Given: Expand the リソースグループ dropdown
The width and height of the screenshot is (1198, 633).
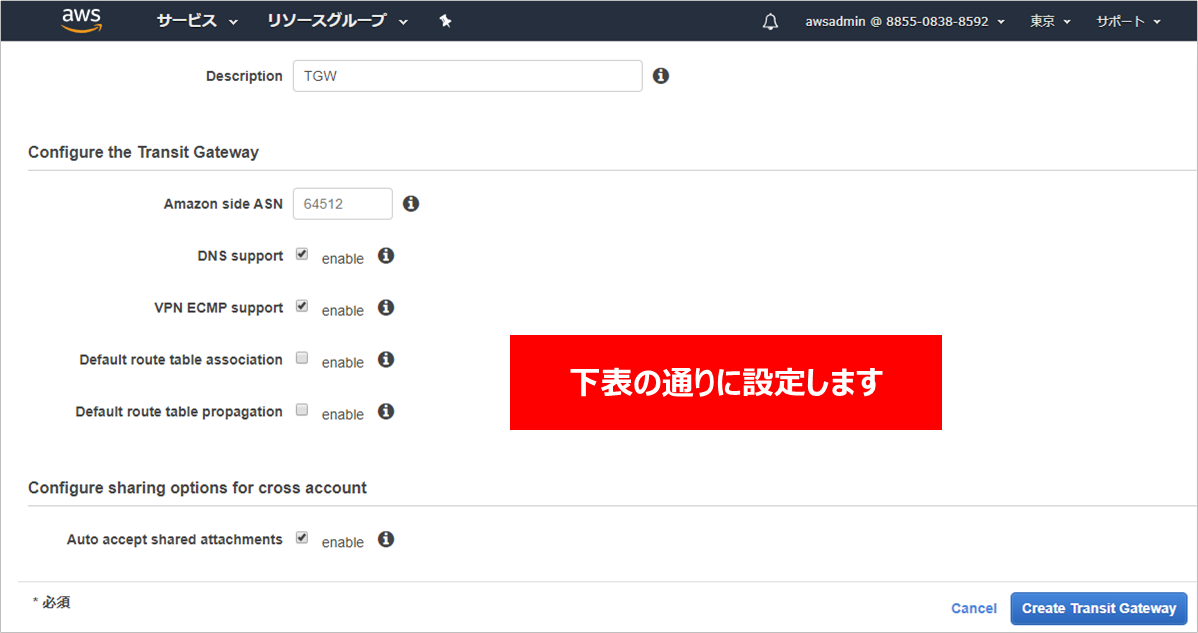Looking at the screenshot, I should coord(337,21).
